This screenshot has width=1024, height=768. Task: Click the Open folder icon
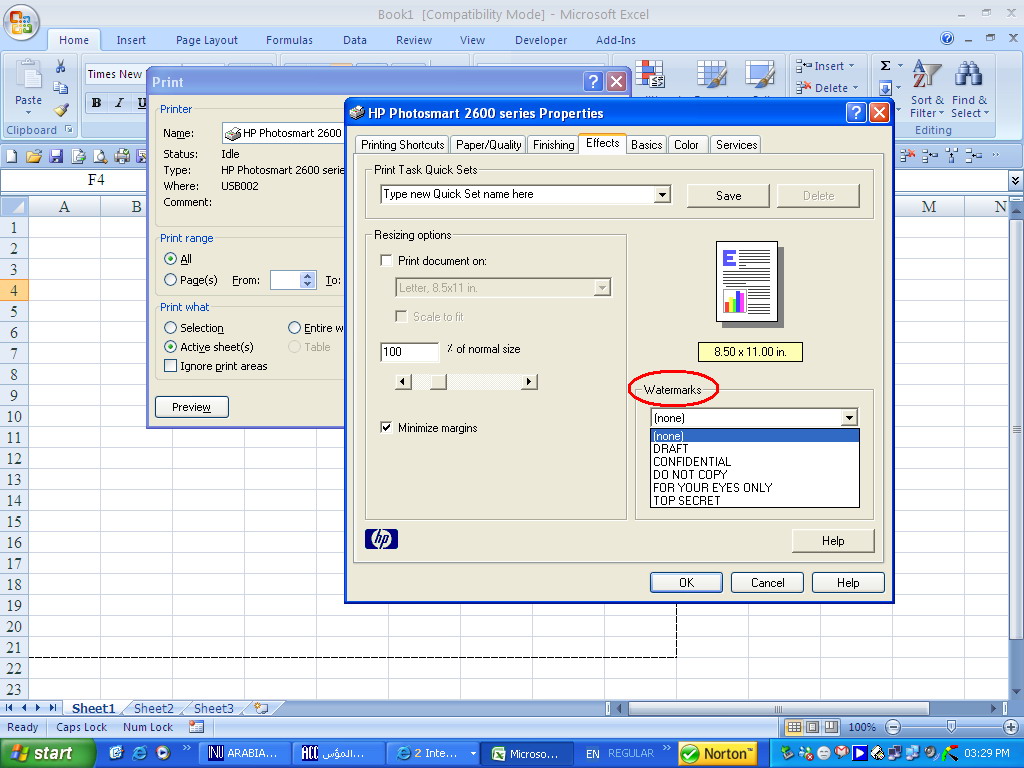point(33,155)
